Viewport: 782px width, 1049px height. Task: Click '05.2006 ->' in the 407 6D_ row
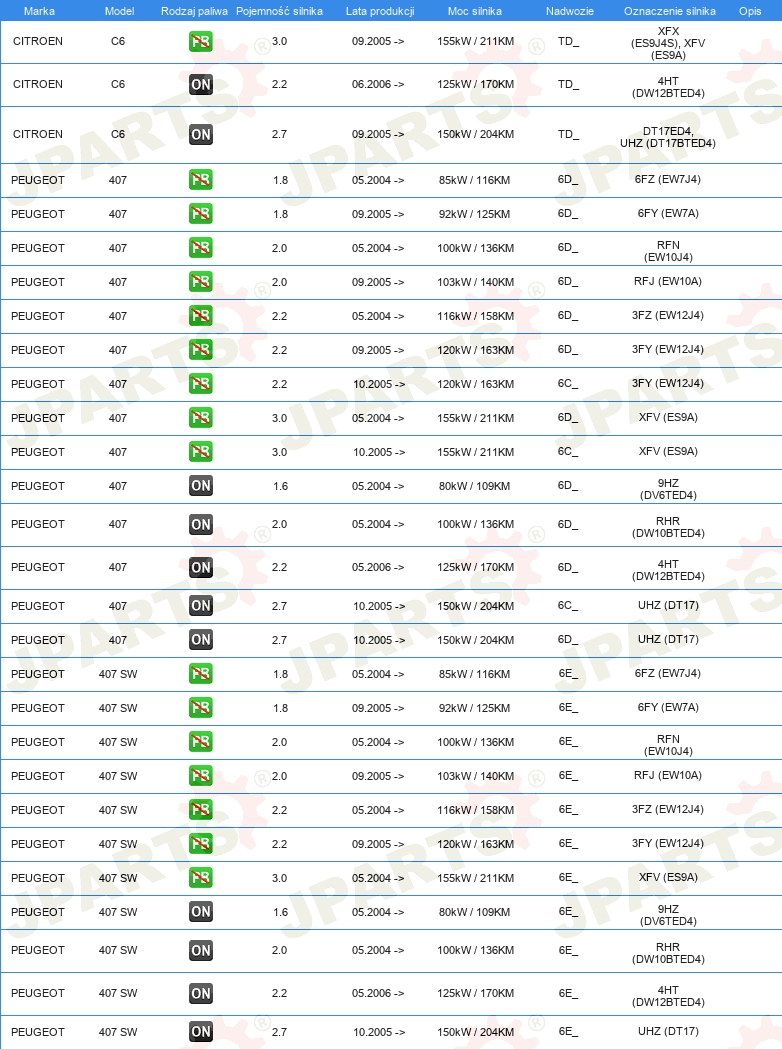pyautogui.click(x=377, y=567)
